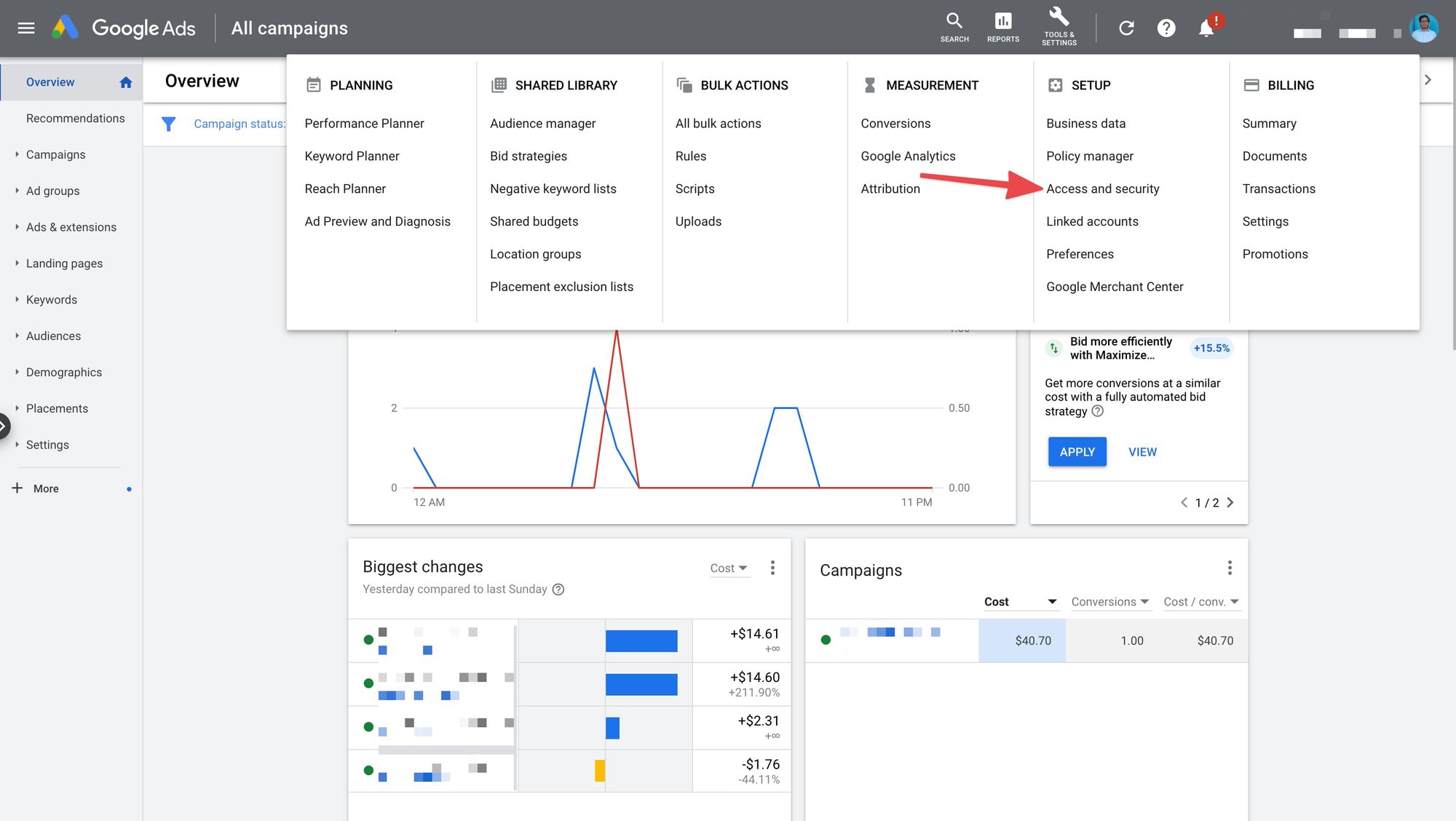Open Billing Summary
This screenshot has width=1456, height=821.
pyautogui.click(x=1269, y=124)
